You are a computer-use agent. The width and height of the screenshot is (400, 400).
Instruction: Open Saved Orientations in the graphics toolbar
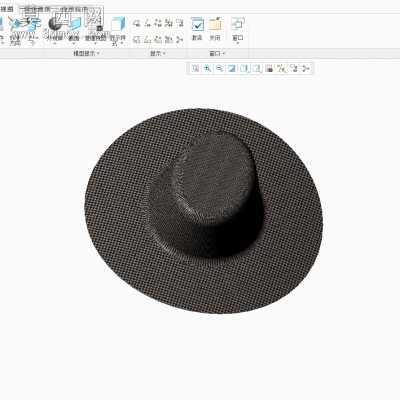pyautogui.click(x=257, y=68)
